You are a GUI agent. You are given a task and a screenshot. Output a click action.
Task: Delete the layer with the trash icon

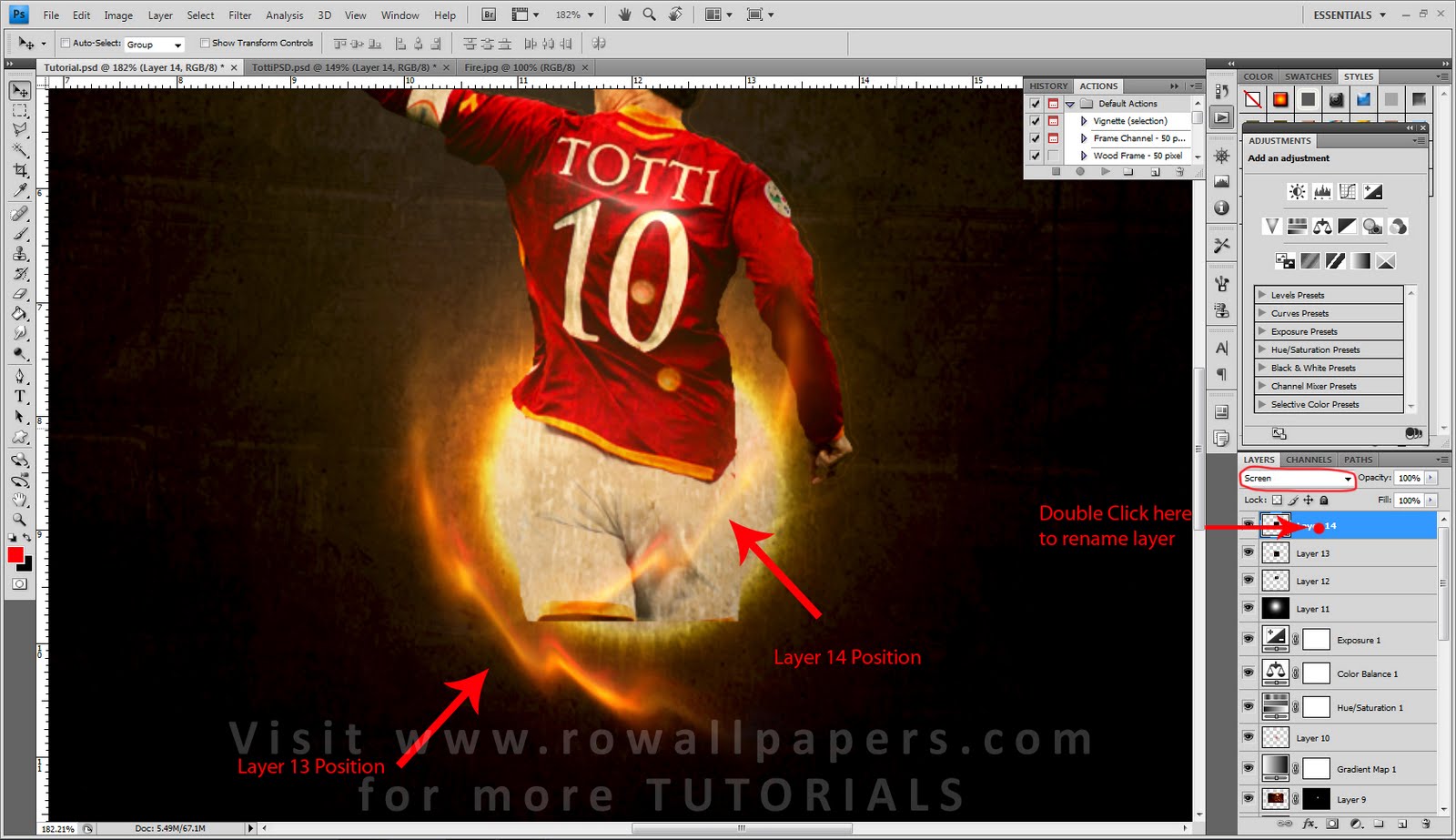pos(1425,824)
